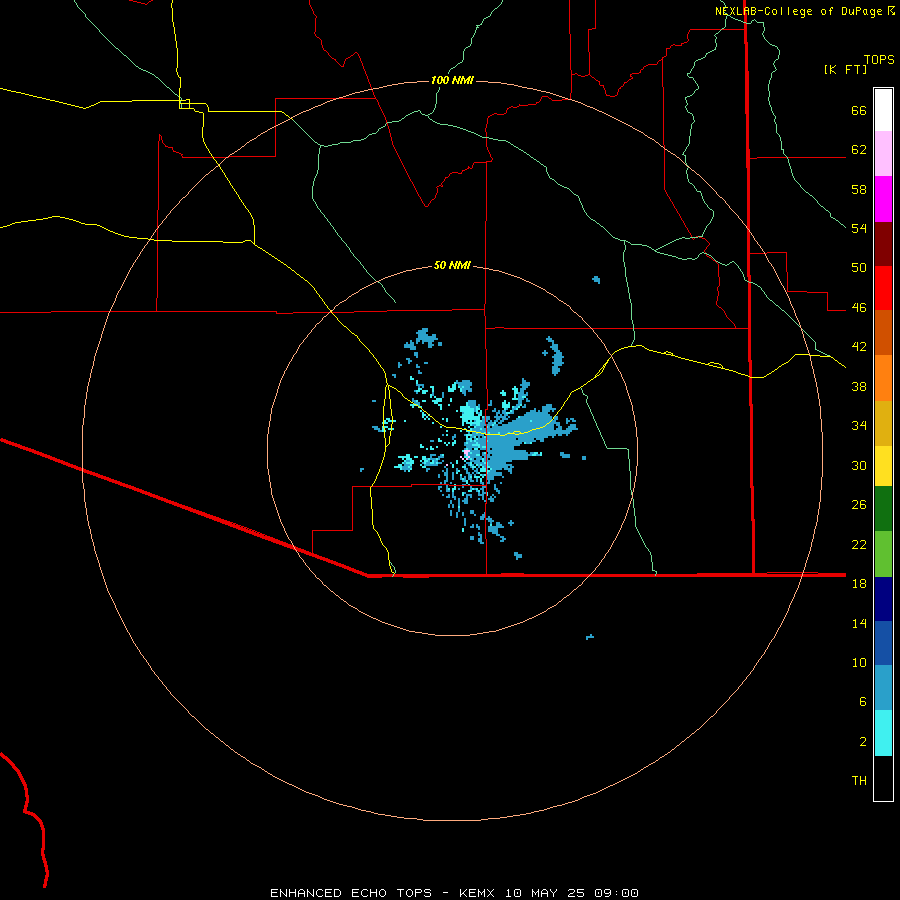Click the black TH threshold swatch
Screen dimensions: 900x900
point(883,778)
